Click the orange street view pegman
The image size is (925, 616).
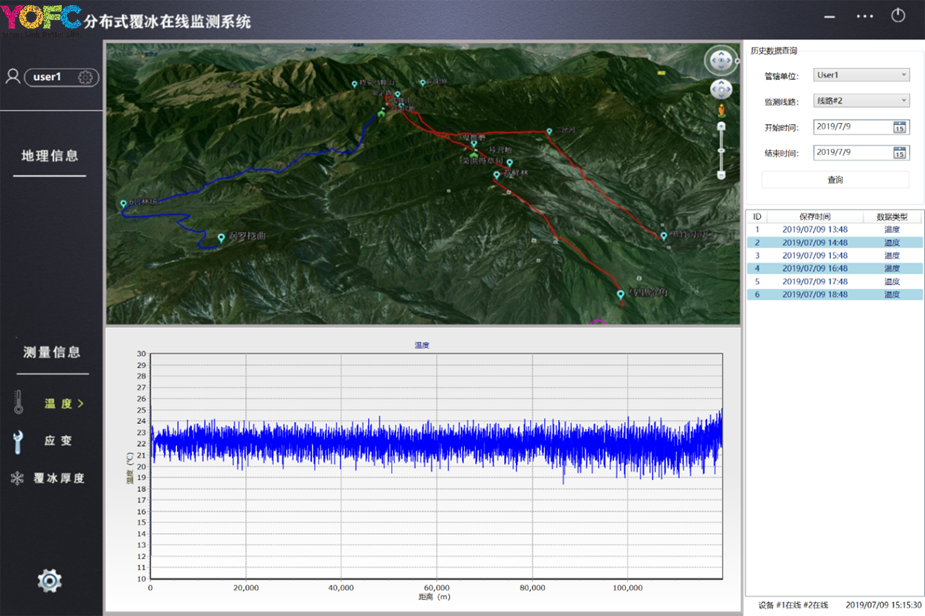721,108
